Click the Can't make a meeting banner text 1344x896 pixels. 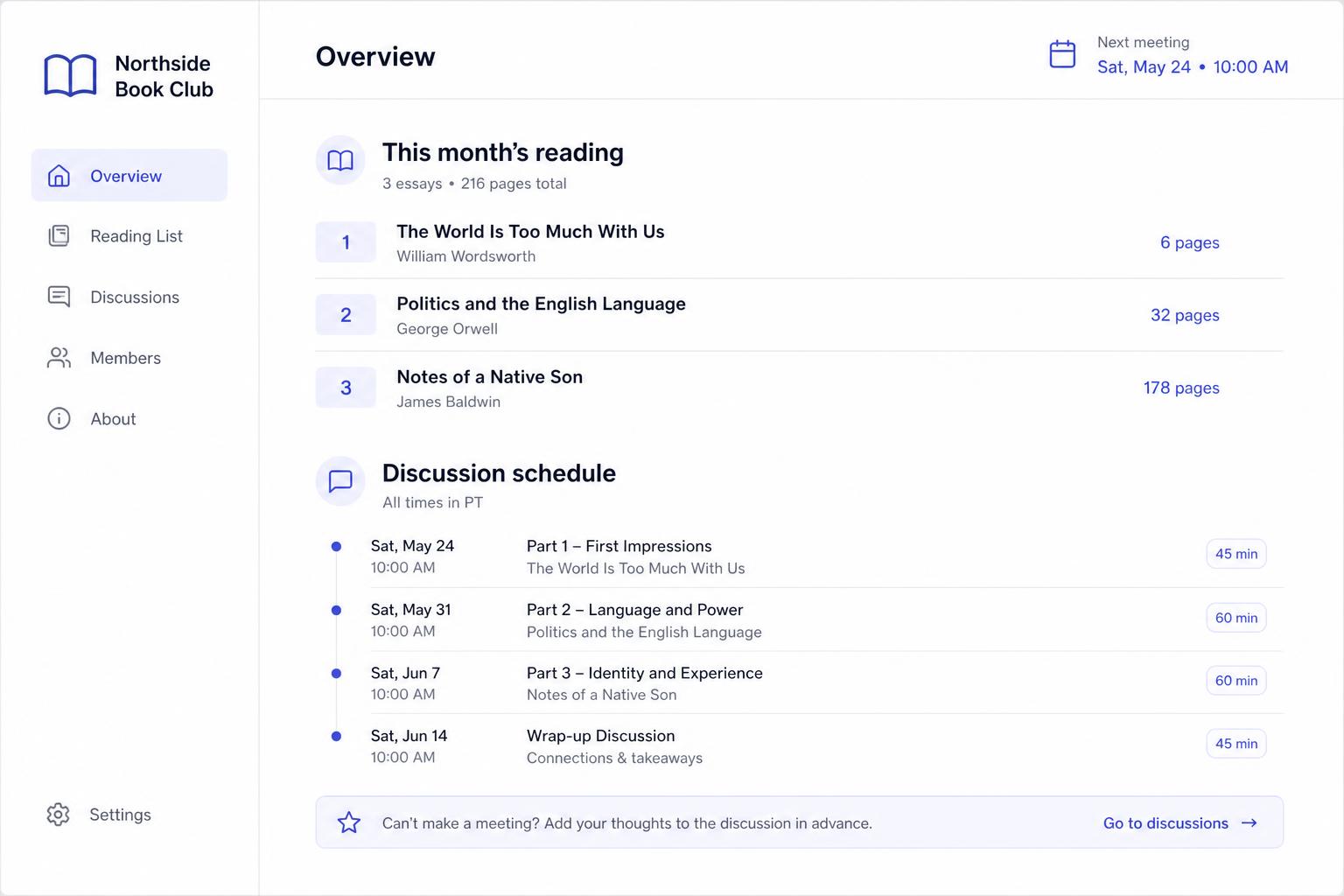(627, 823)
